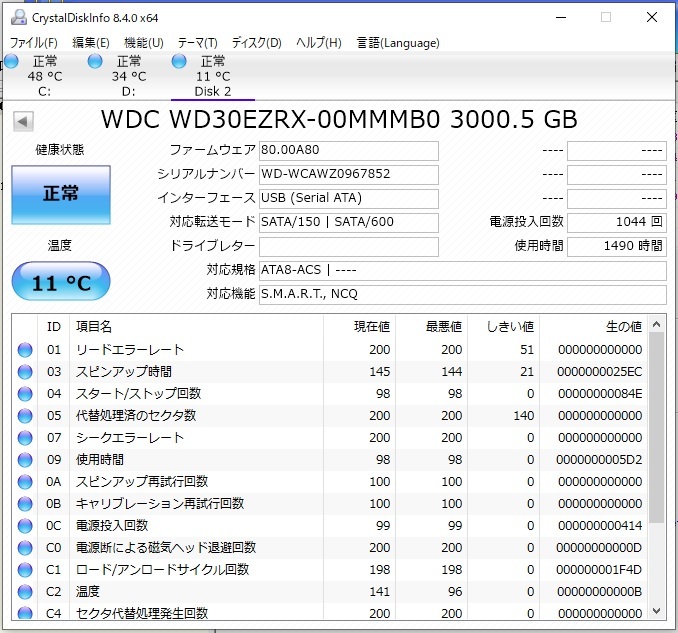678x633 pixels.
Task: Click the CrystalDiskInfo app icon in title bar
Action: point(18,17)
